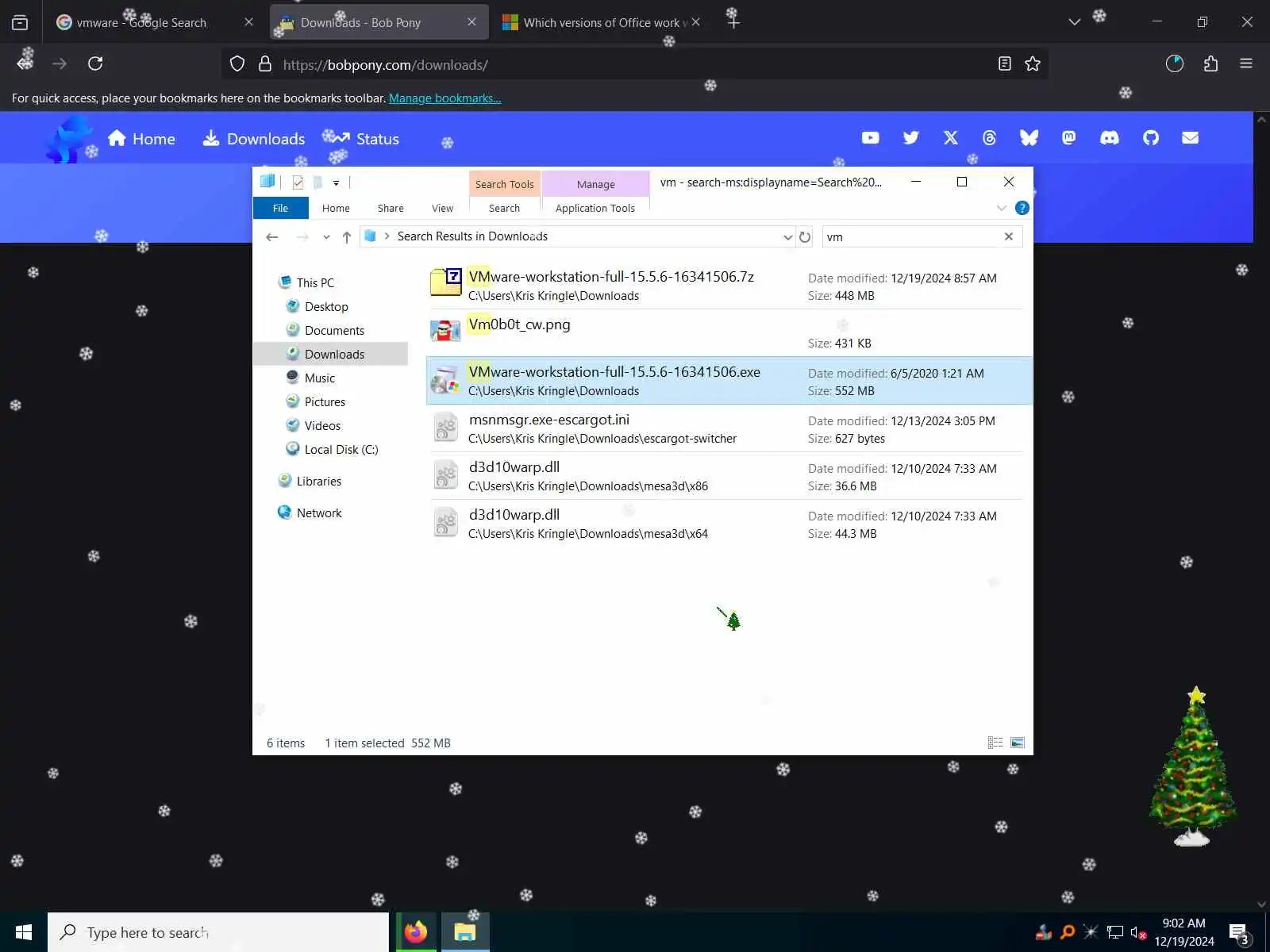Close the Downloads - Bob Pony tab

pyautogui.click(x=471, y=22)
